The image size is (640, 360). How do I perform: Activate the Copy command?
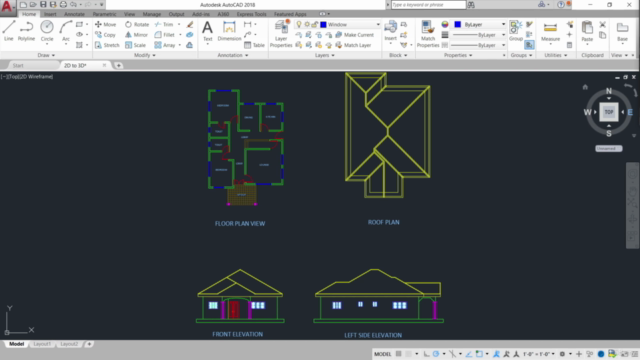105,35
